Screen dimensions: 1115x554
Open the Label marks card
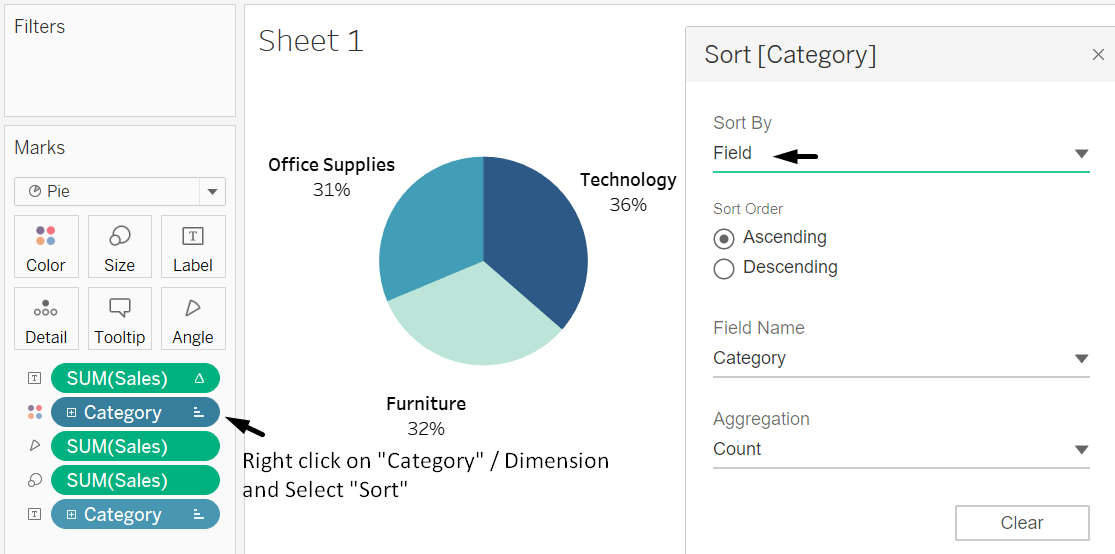pos(192,246)
